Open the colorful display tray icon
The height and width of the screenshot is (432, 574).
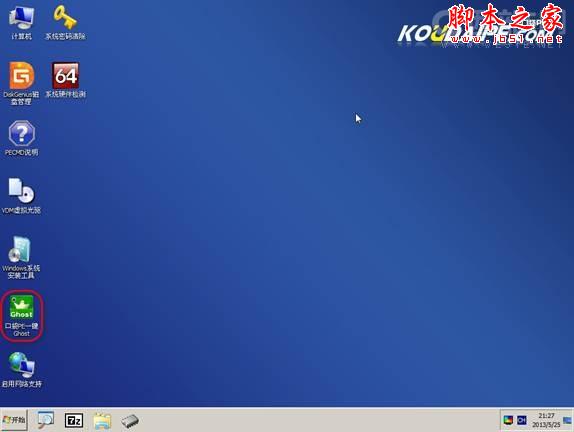[x=508, y=420]
